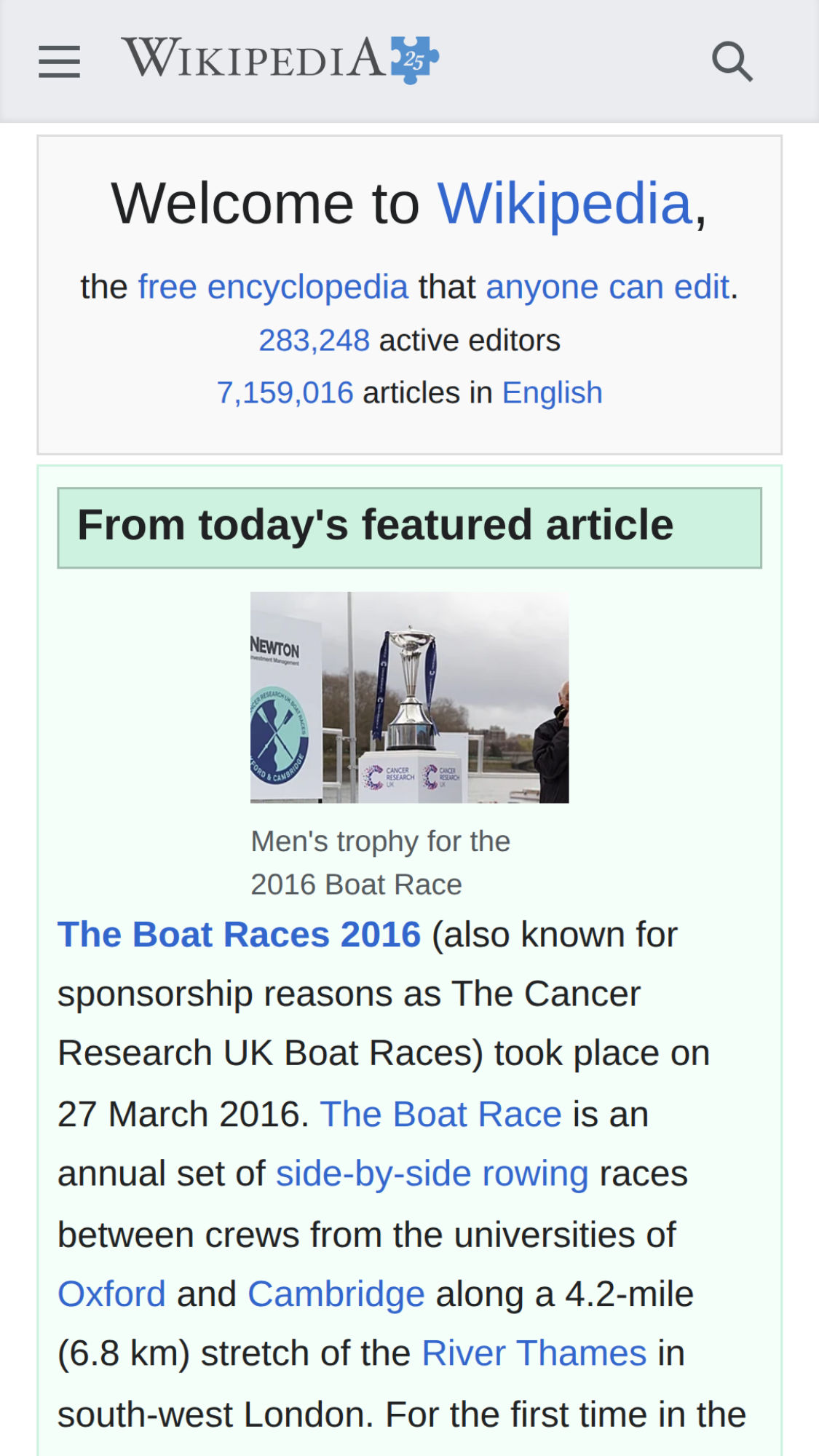Open the Boat Race trophy thumbnail
This screenshot has width=819, height=1456.
pos(409,697)
